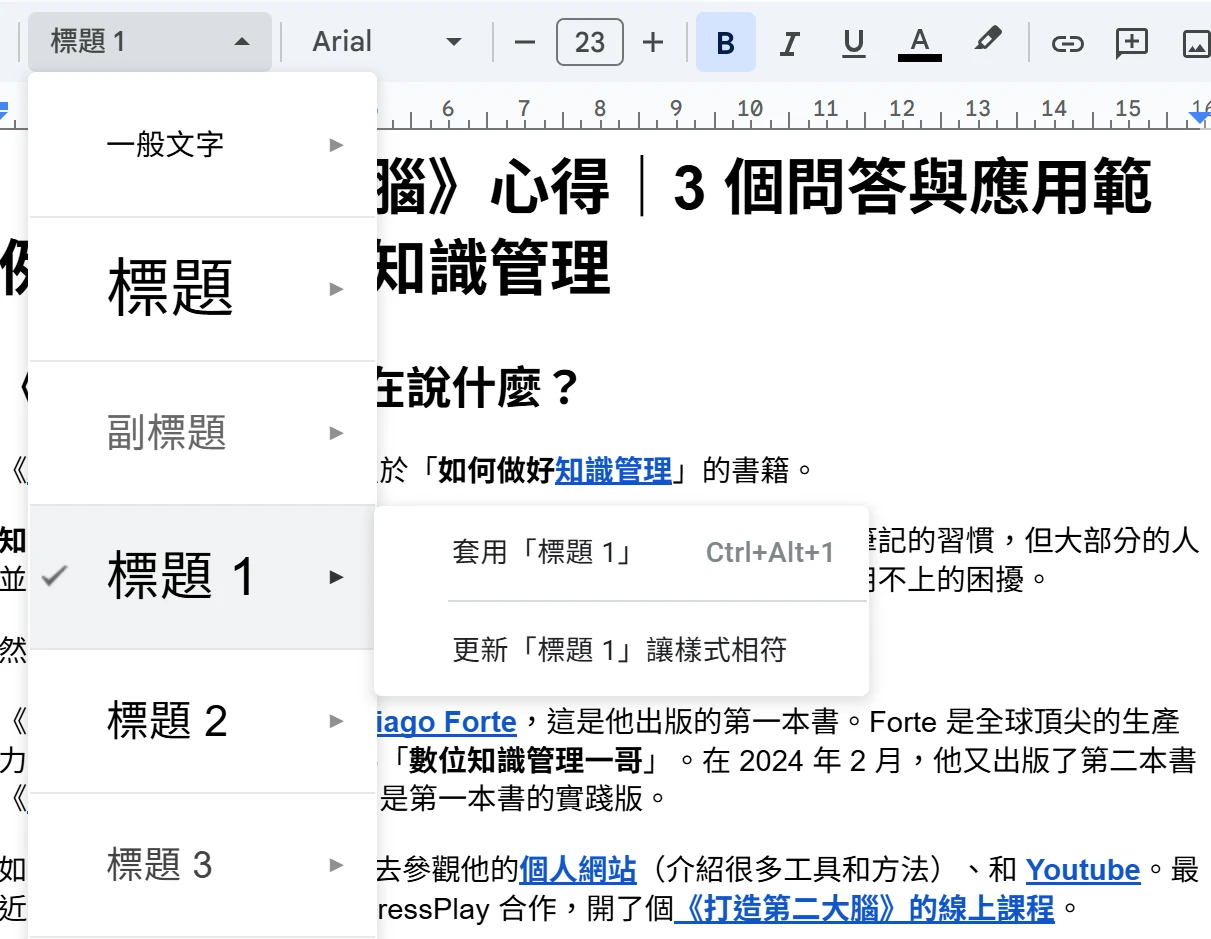The height and width of the screenshot is (939, 1211).
Task: Open the text color picker
Action: tap(920, 42)
